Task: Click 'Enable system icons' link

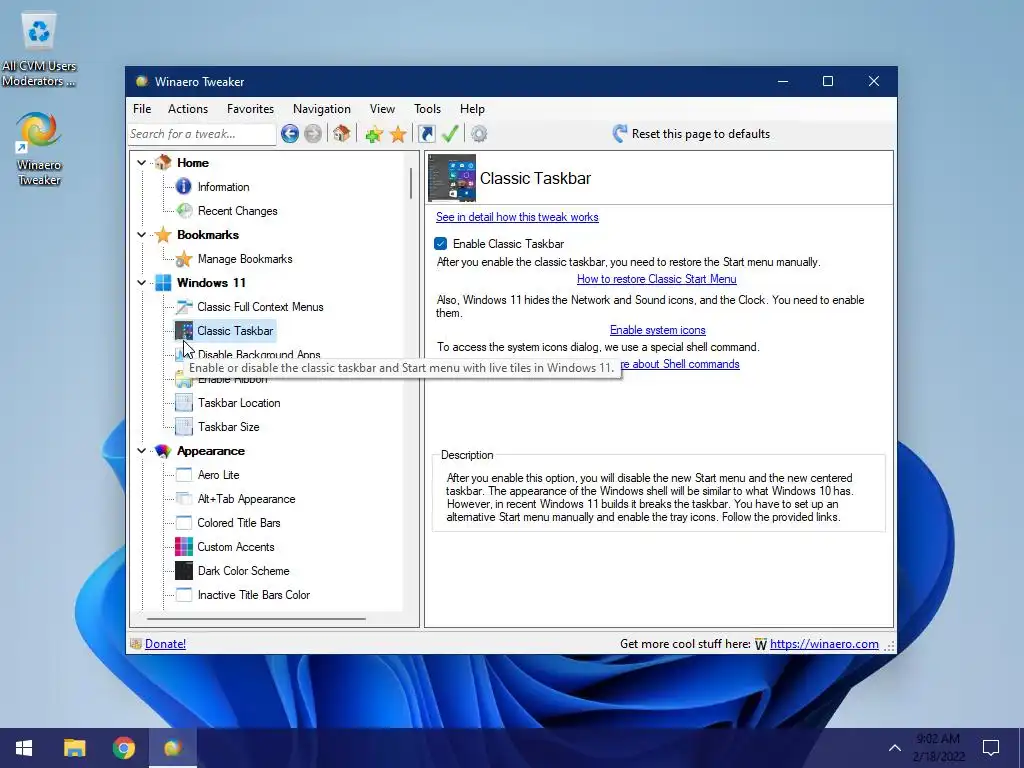Action: pos(658,330)
